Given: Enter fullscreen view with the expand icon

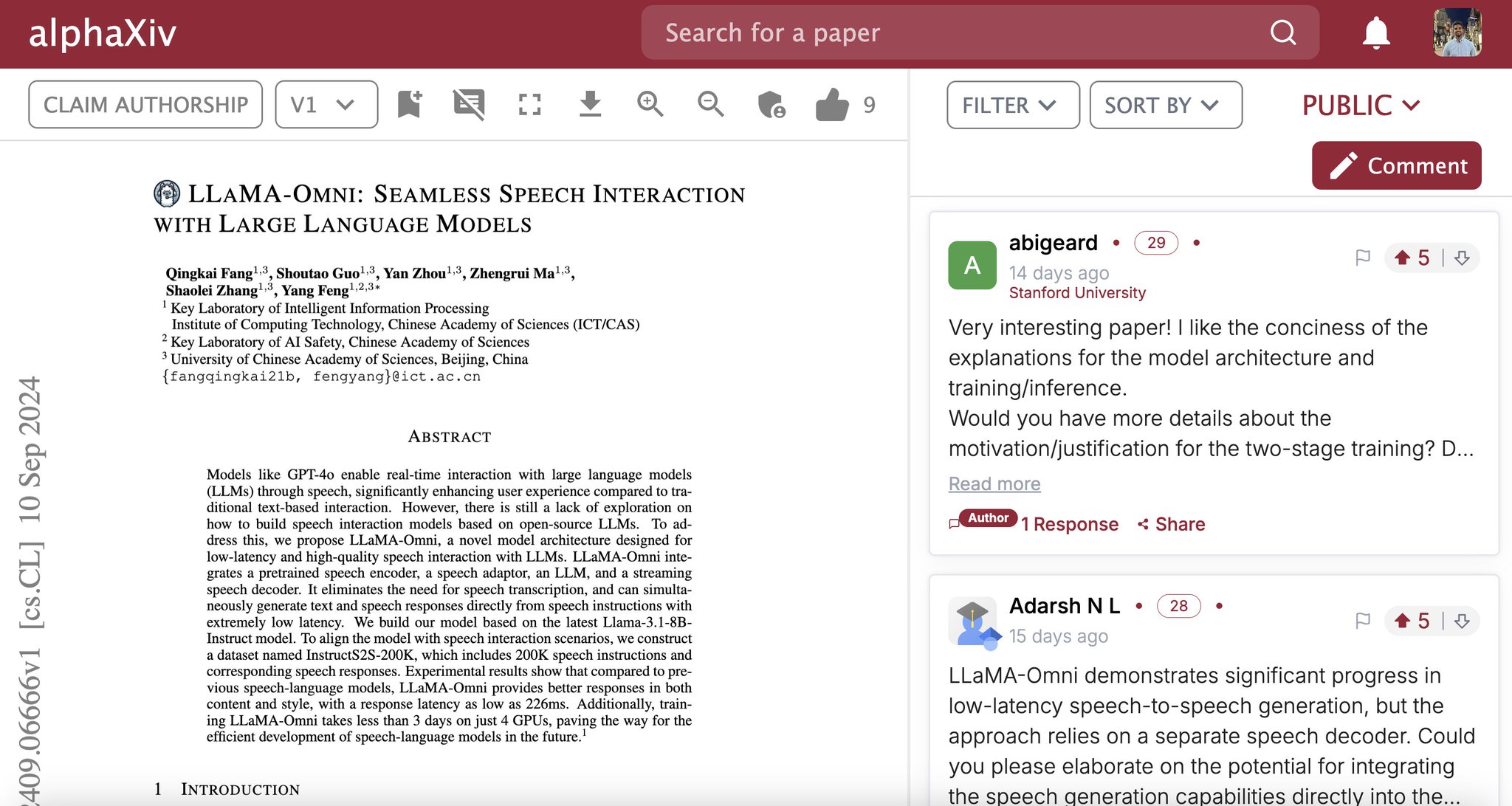Looking at the screenshot, I should point(529,105).
